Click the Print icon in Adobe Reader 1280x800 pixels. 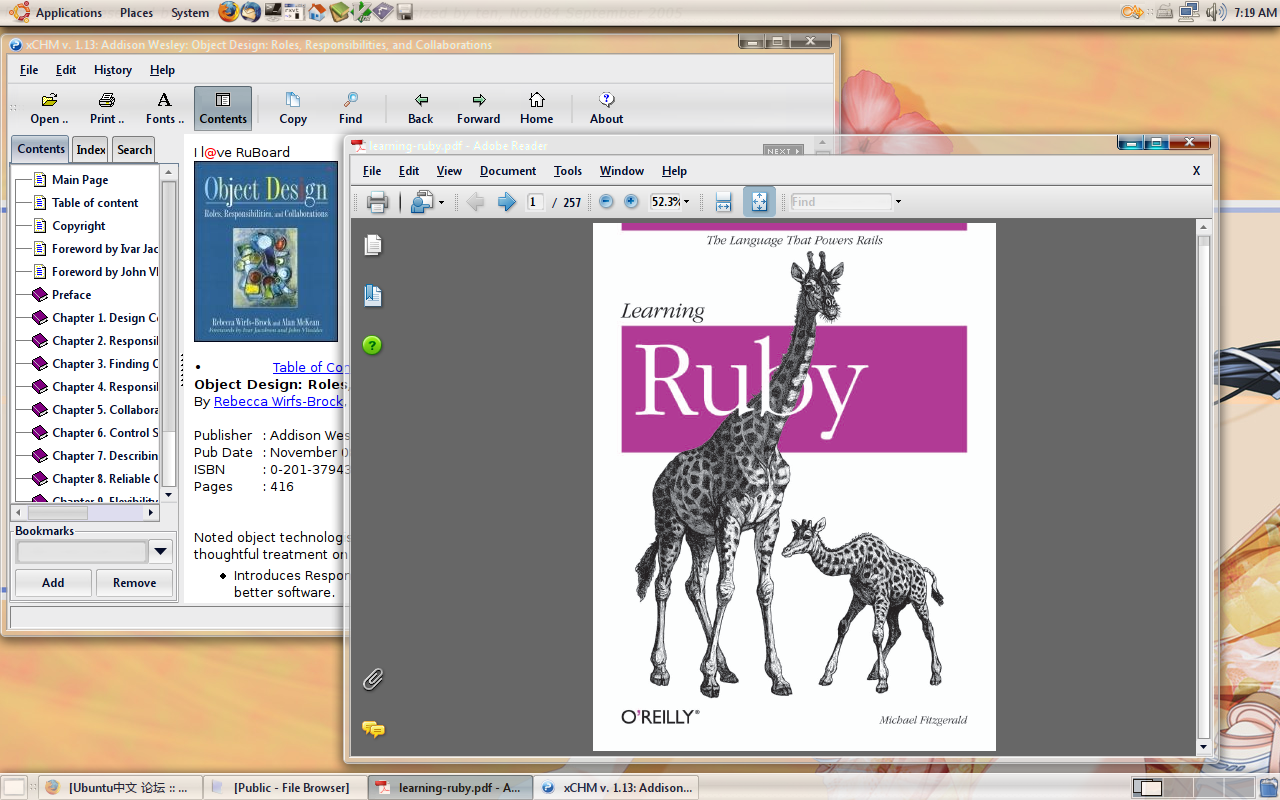pyautogui.click(x=377, y=202)
